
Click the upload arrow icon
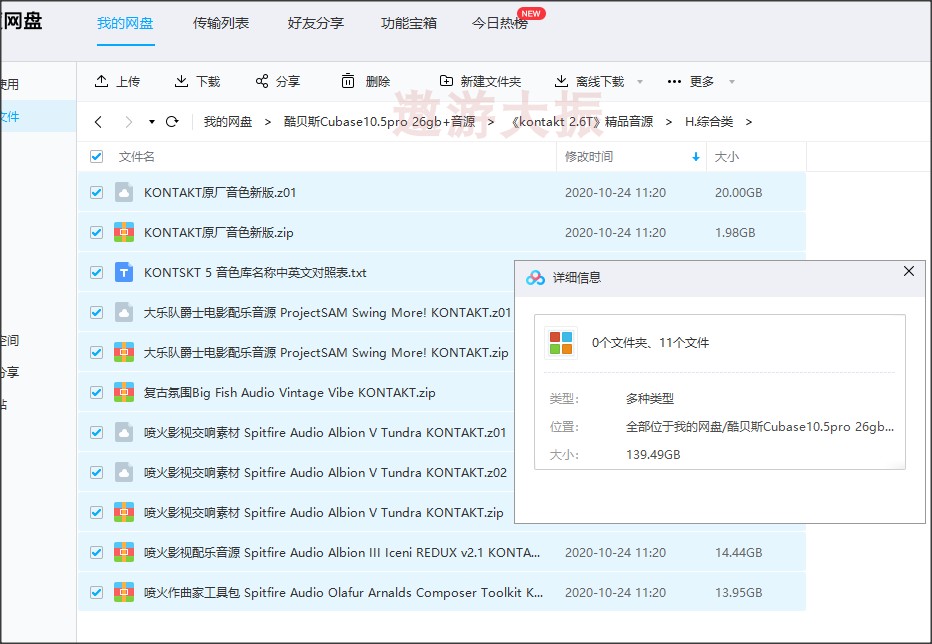click(x=102, y=81)
